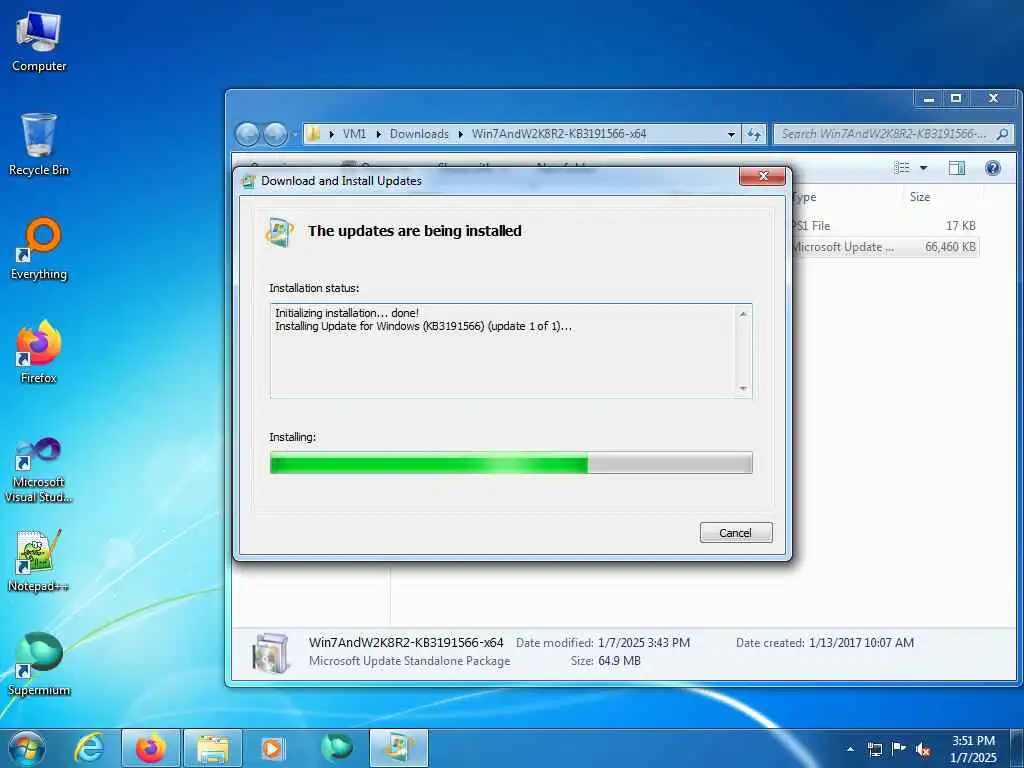1024x768 pixels.
Task: Click the package icon in details pane
Action: click(270, 652)
